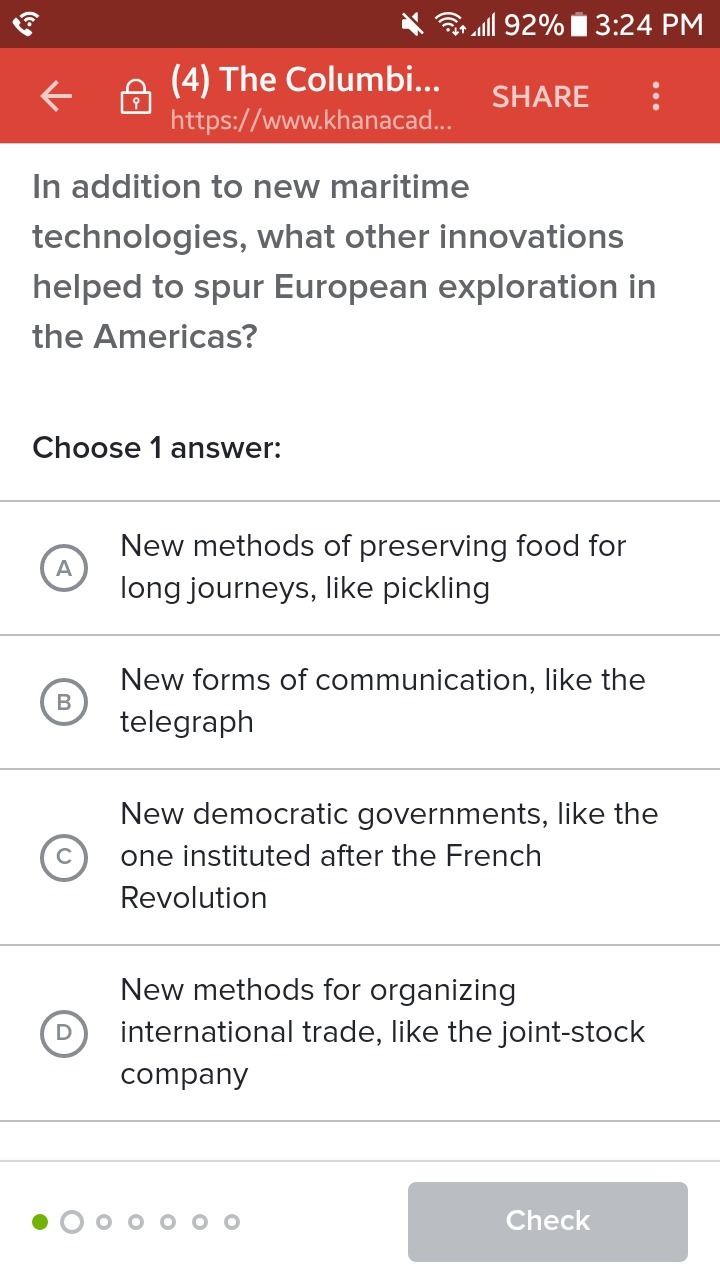This screenshot has height=1280, width=720.
Task: Tap the battery status icon
Action: tap(578, 24)
